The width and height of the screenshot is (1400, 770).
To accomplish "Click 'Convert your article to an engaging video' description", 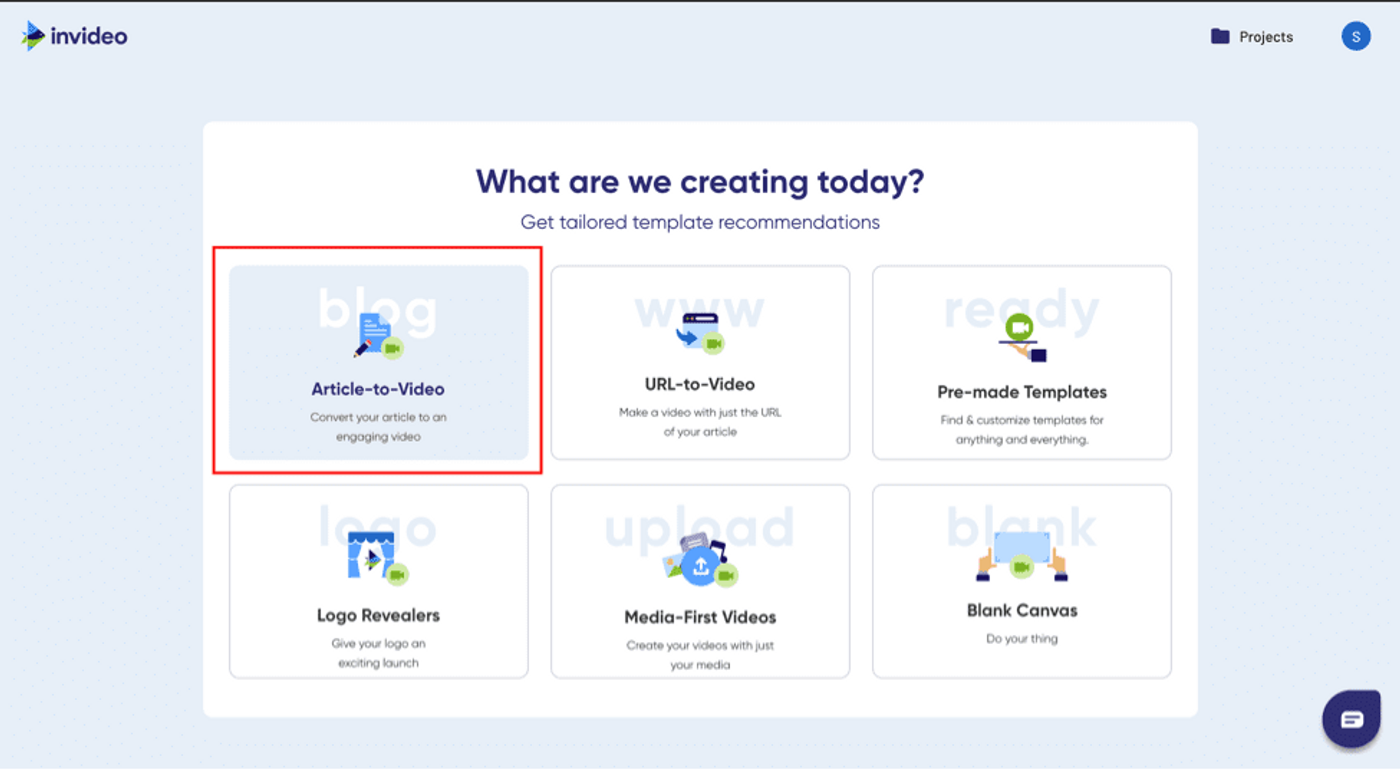I will point(378,427).
